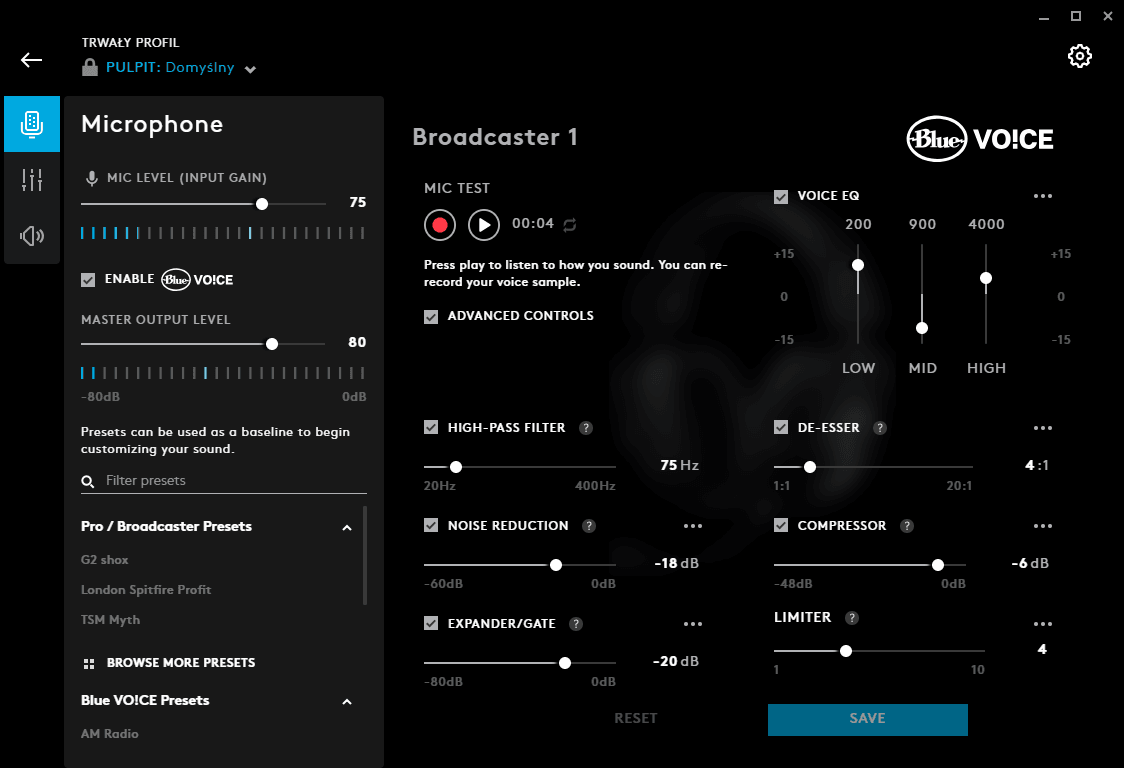Click the profile lock icon
The width and height of the screenshot is (1124, 768).
pyautogui.click(x=90, y=67)
